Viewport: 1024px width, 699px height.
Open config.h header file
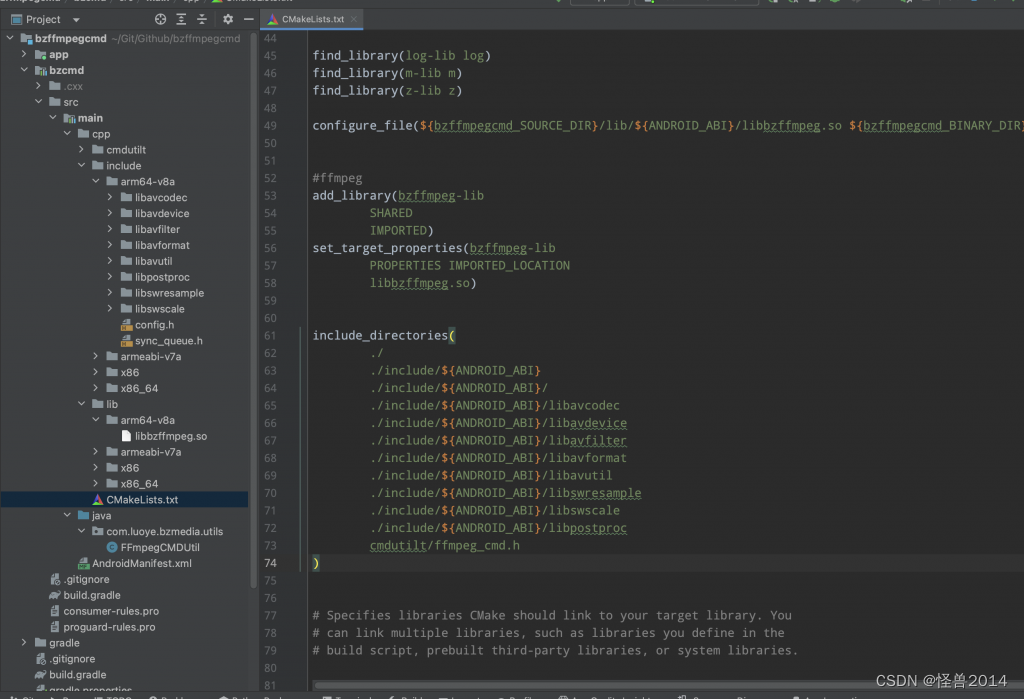(x=154, y=325)
